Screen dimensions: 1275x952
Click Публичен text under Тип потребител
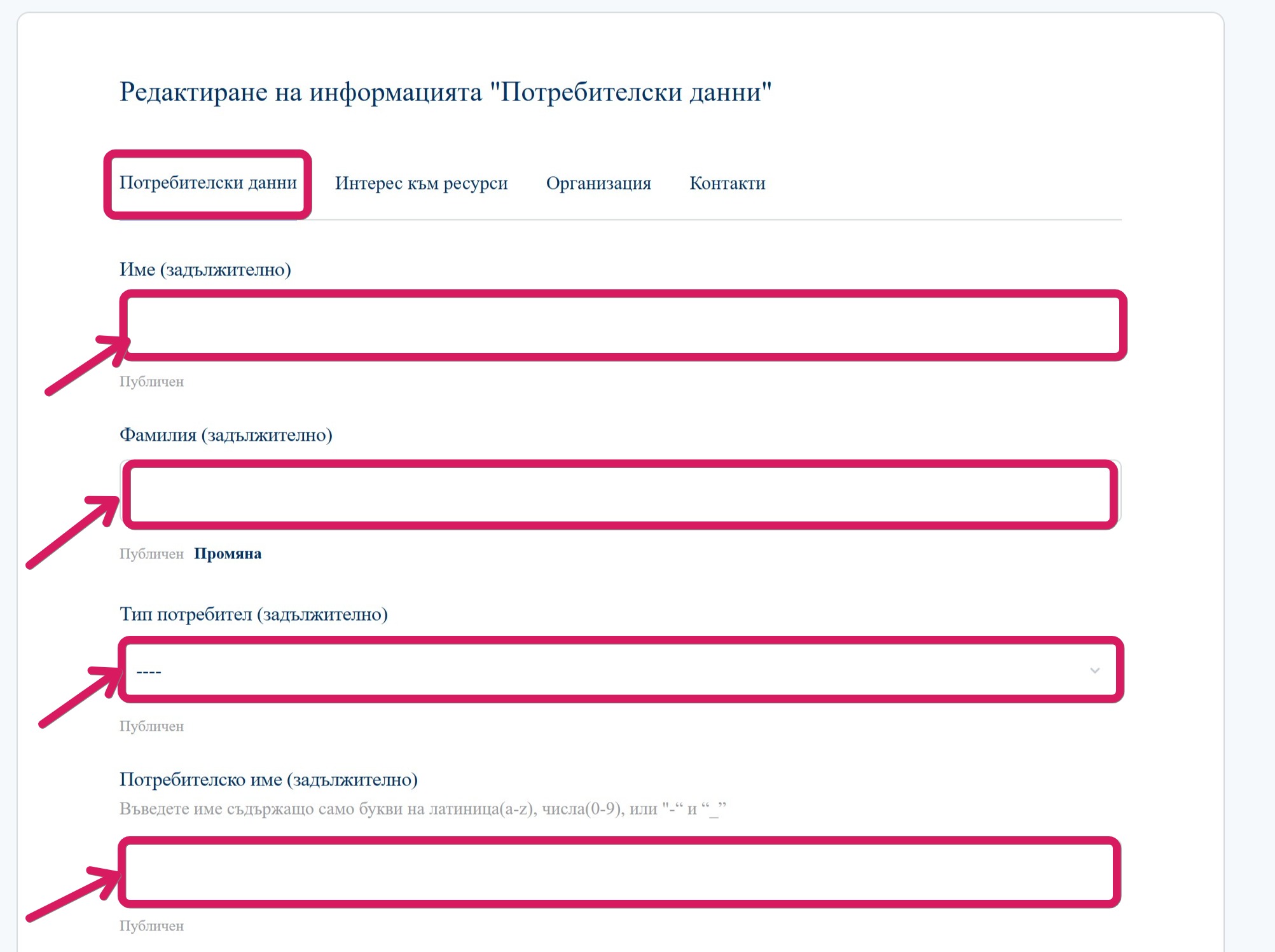coord(151,726)
